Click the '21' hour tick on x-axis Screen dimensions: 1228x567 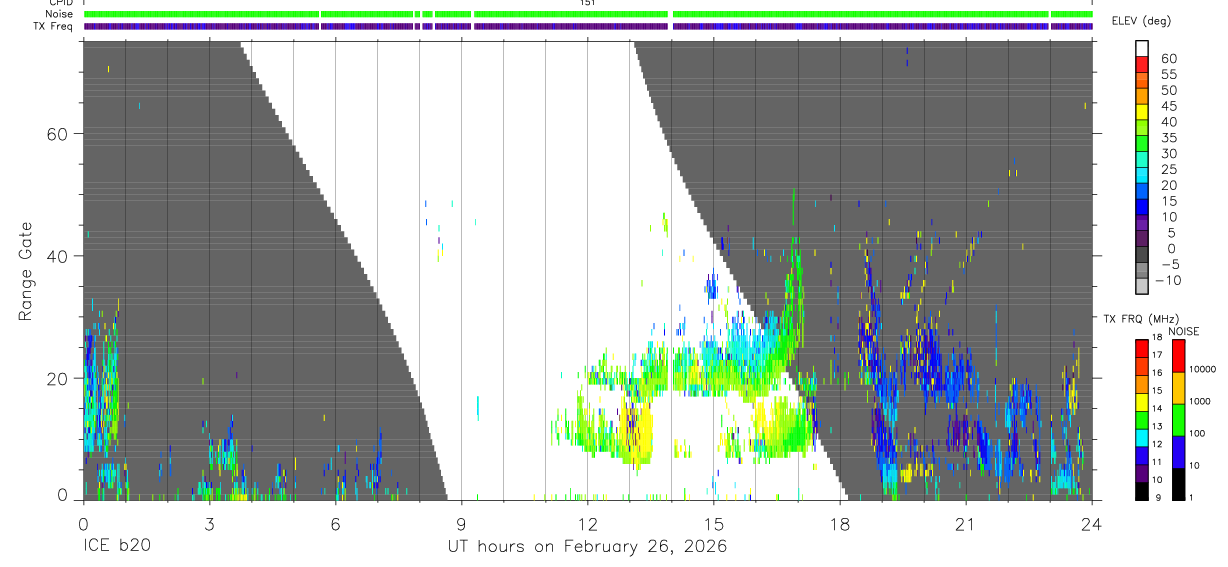966,524
